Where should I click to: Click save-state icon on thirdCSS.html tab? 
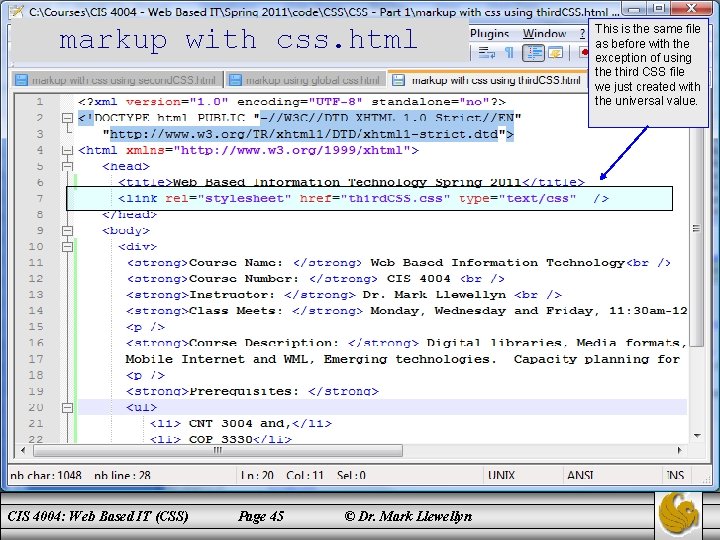pyautogui.click(x=398, y=80)
